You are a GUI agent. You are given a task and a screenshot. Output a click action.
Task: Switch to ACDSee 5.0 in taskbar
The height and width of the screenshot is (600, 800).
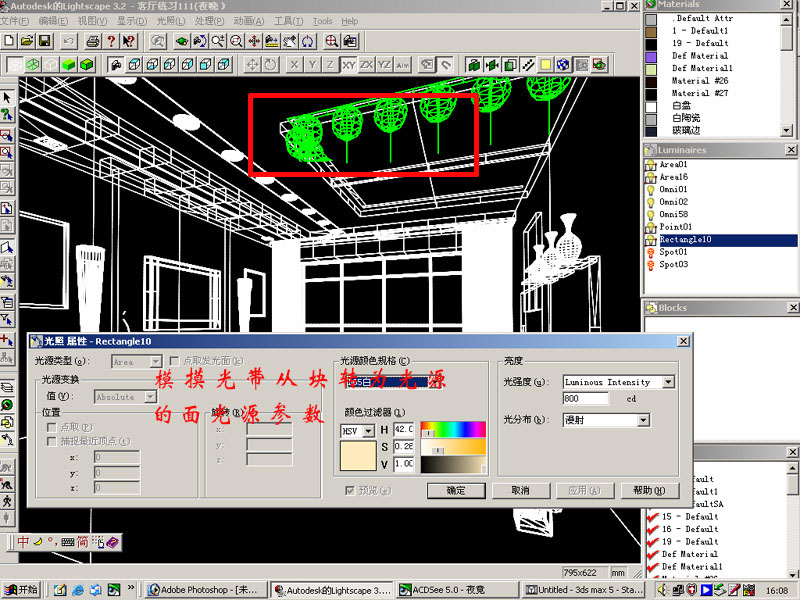[x=457, y=589]
